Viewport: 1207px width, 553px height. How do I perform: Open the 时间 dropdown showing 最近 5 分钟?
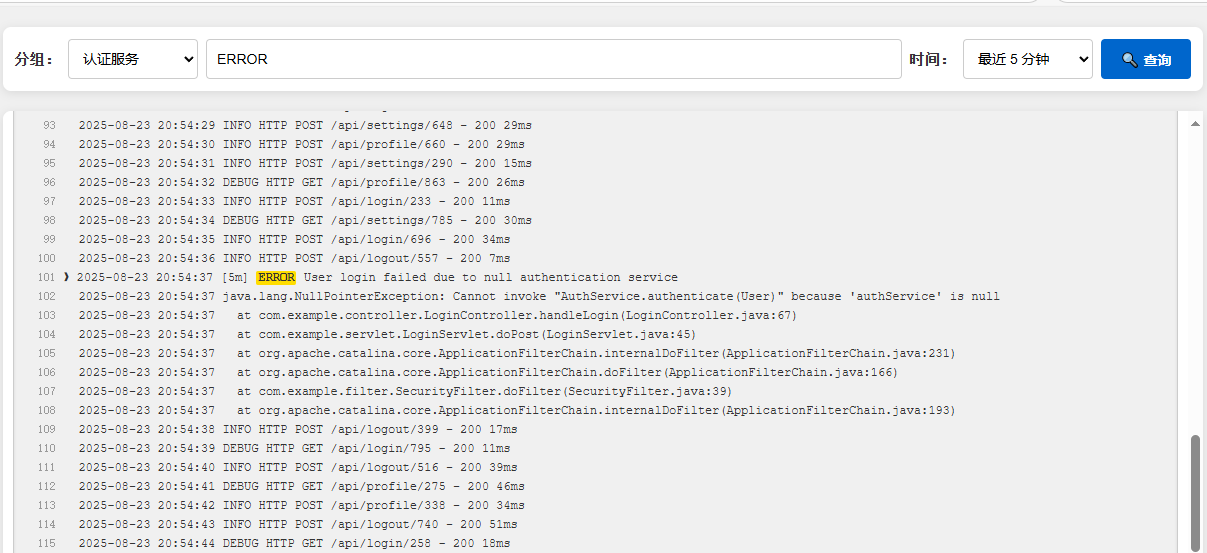1028,59
